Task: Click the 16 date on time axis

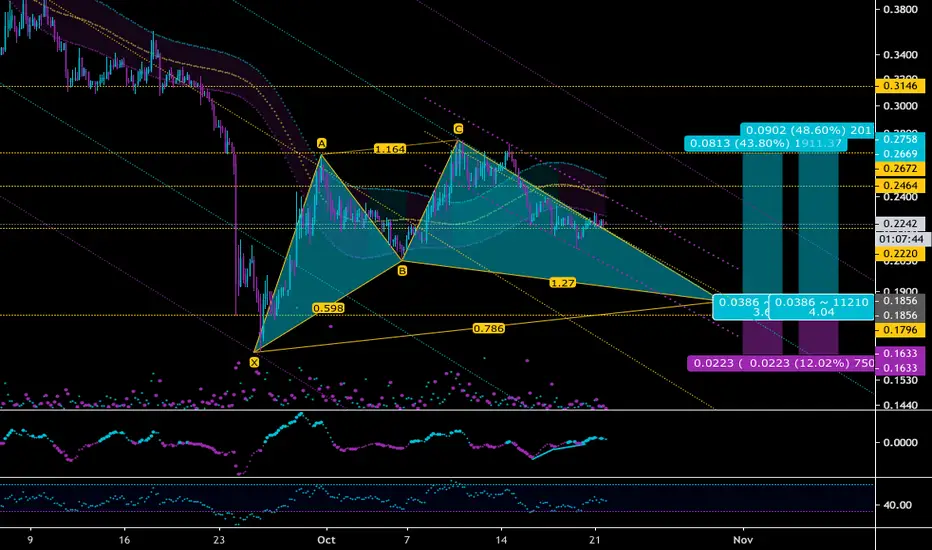Action: click(x=124, y=540)
